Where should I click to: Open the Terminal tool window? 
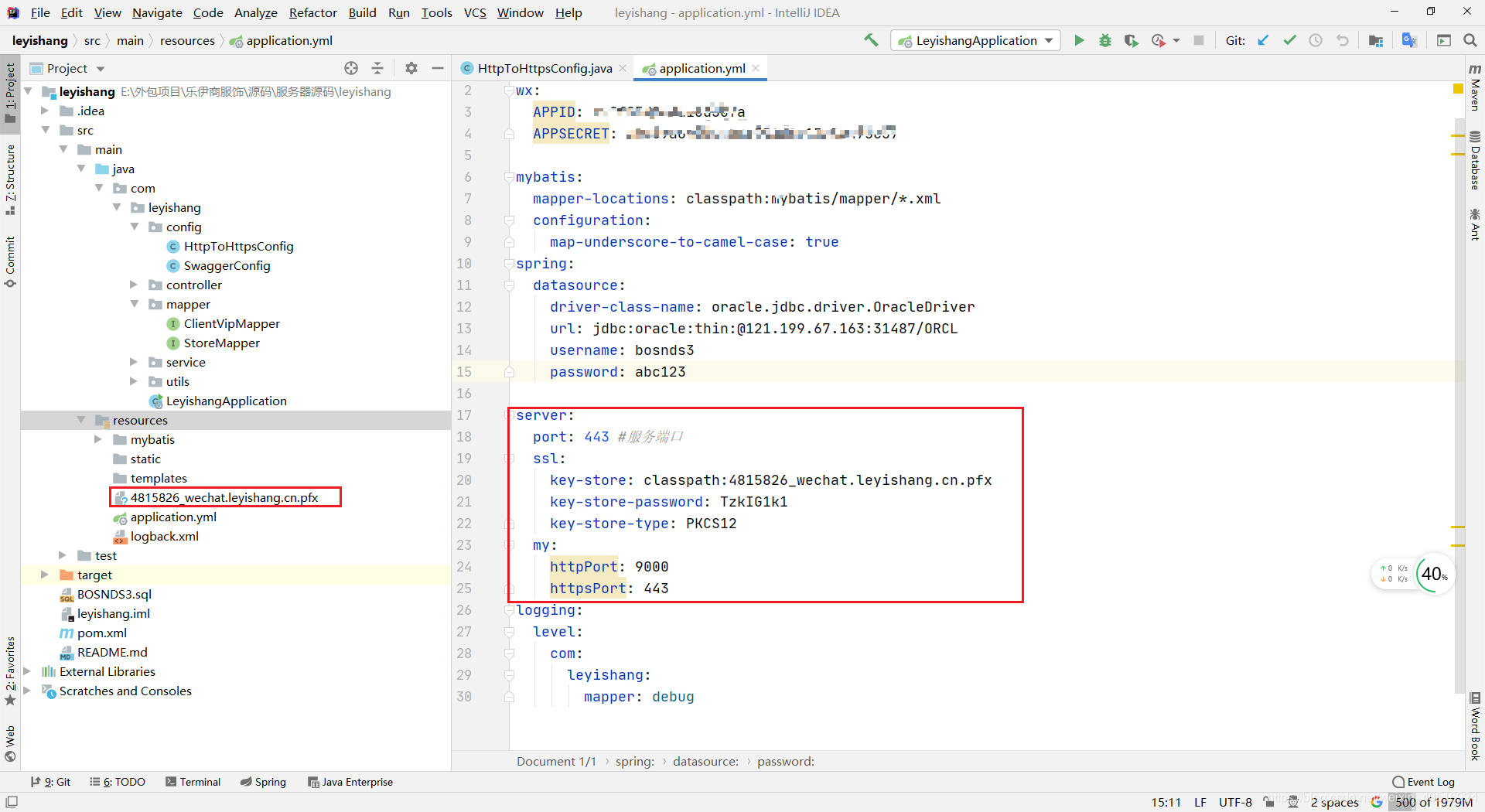pos(193,782)
